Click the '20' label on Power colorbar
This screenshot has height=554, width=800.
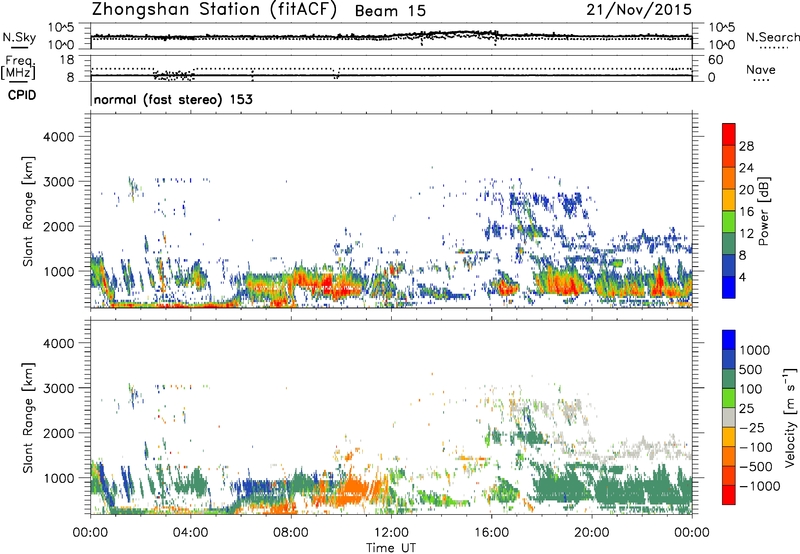[x=746, y=190]
